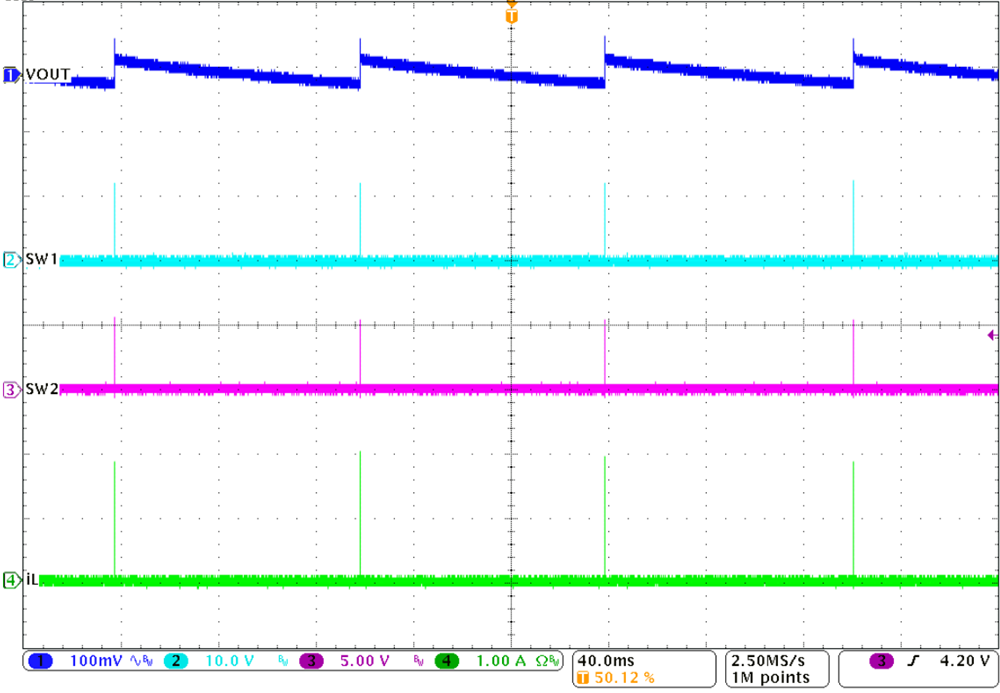Click the Channel 1 marker beside VOUT
The width and height of the screenshot is (1000, 693).
(9, 74)
